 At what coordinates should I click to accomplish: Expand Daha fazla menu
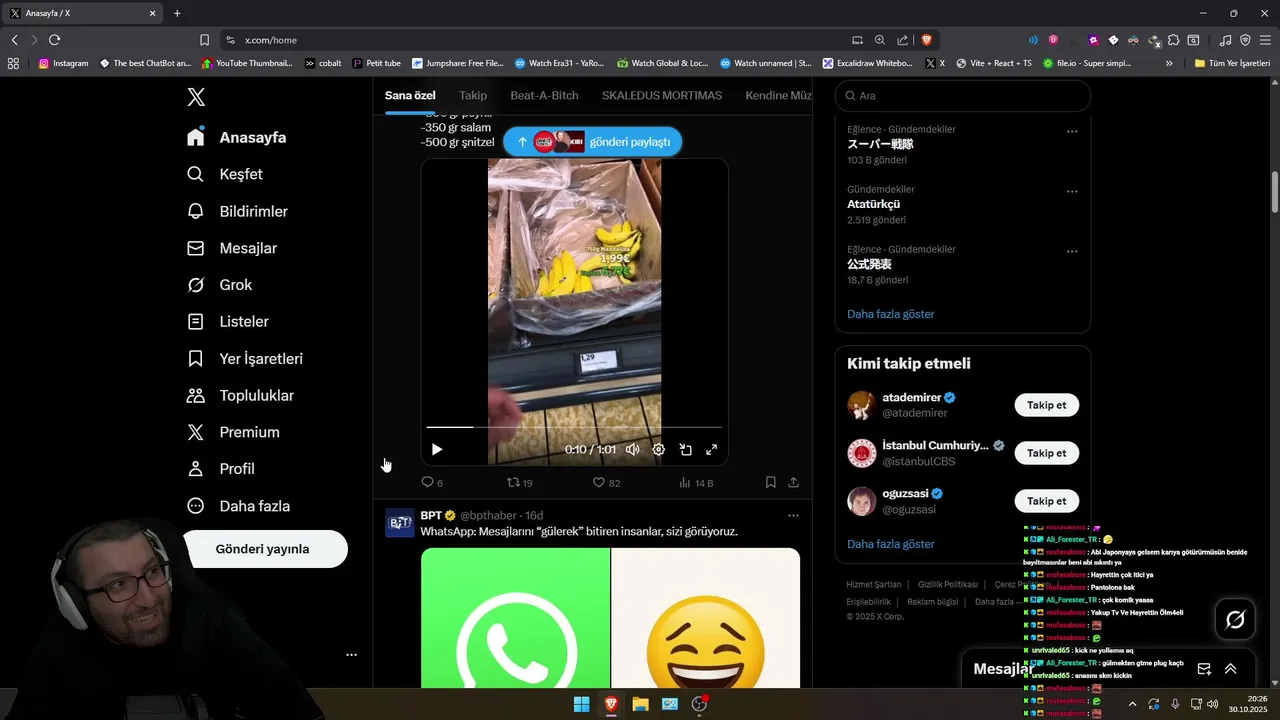(239, 506)
